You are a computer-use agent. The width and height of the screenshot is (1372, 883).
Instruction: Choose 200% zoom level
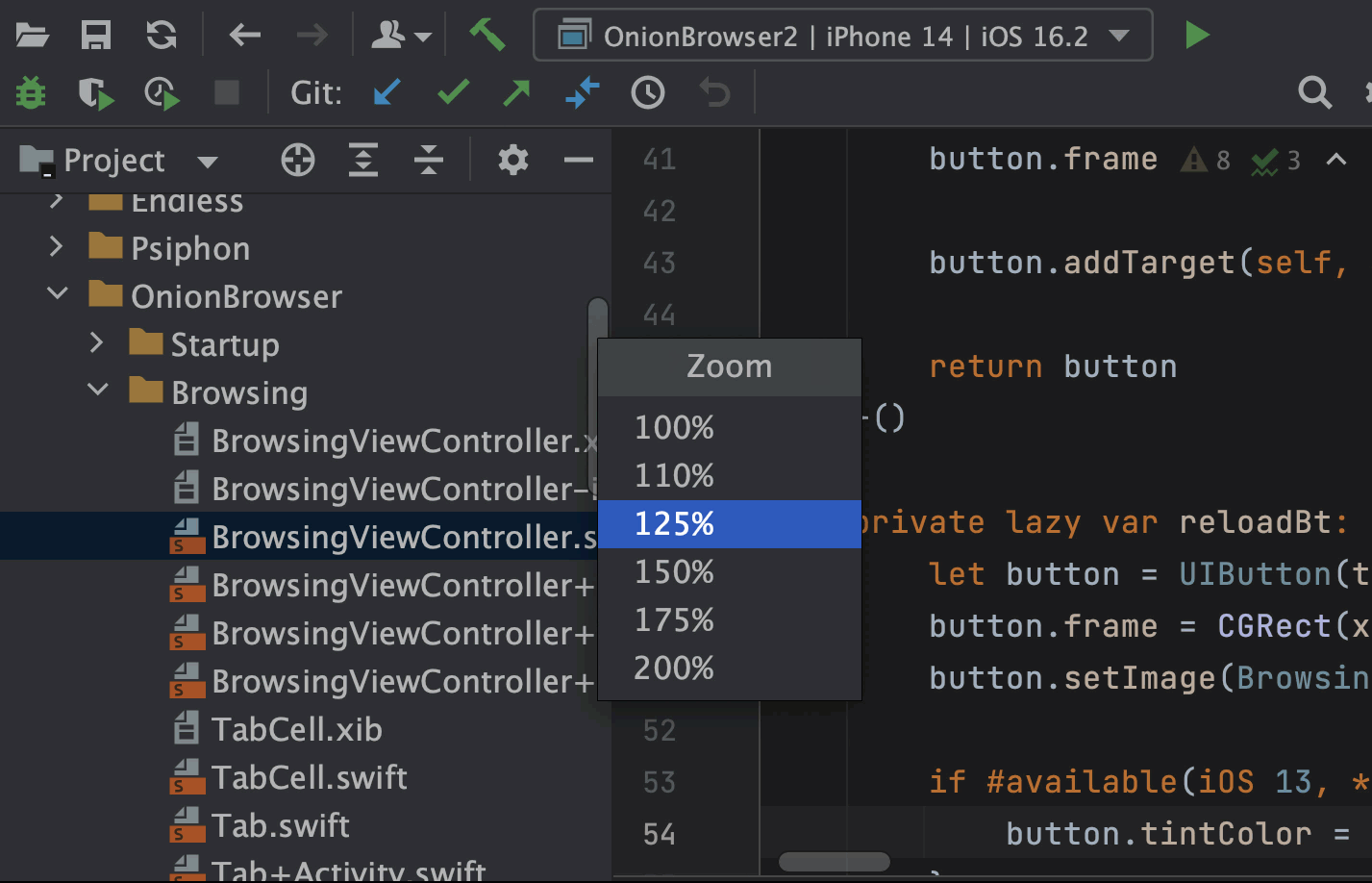730,669
